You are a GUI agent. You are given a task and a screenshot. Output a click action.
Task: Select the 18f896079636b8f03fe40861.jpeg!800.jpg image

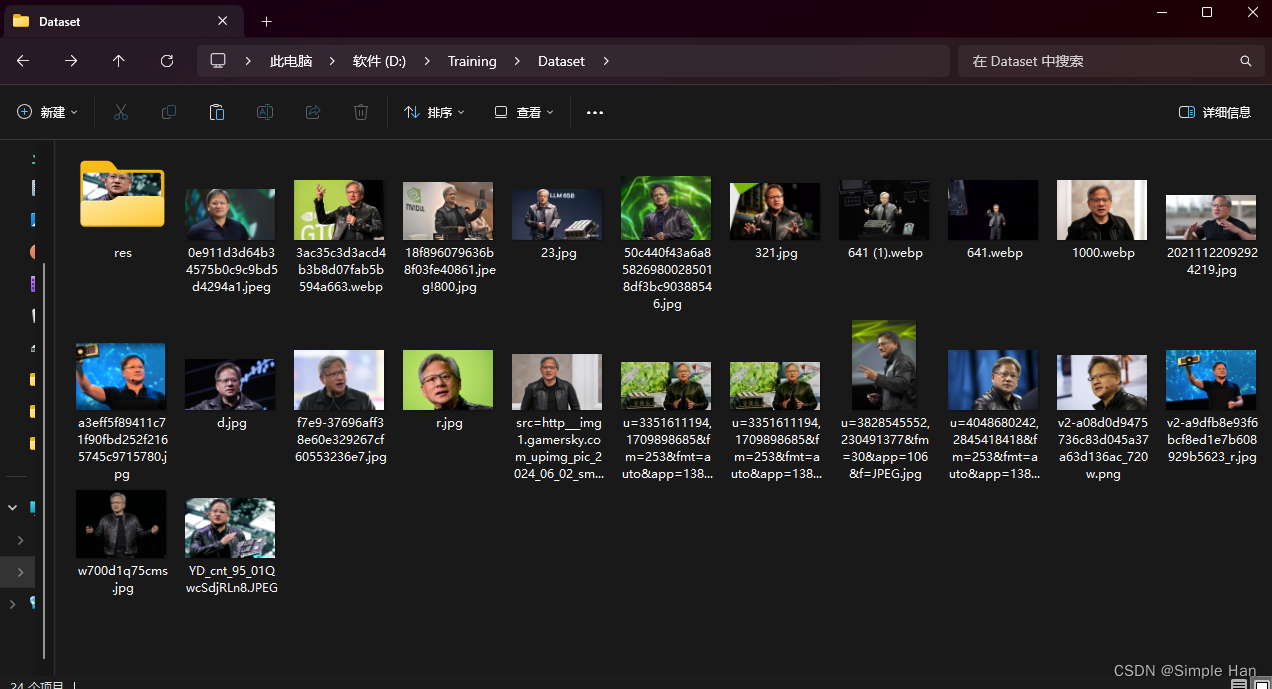(x=448, y=237)
